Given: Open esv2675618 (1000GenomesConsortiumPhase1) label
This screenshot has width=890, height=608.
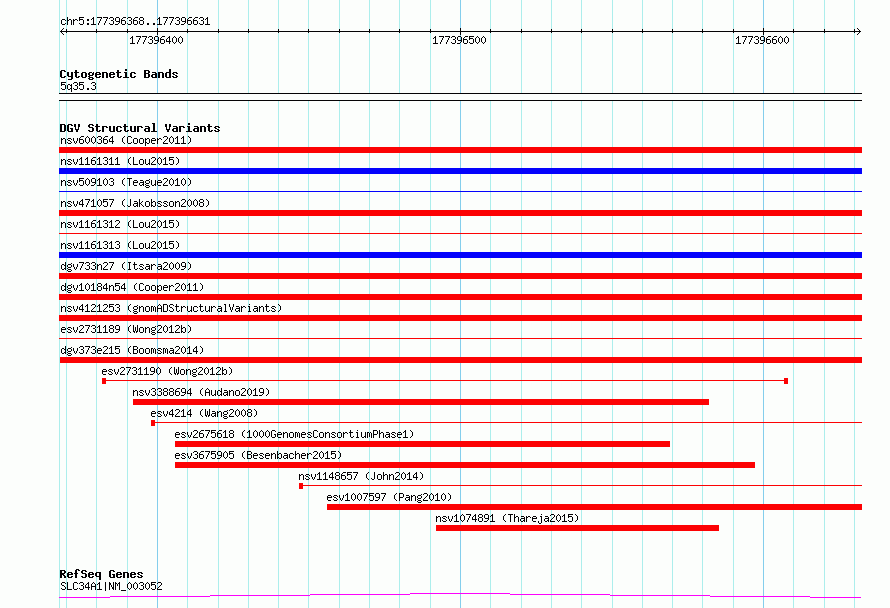Looking at the screenshot, I should click(x=294, y=434).
